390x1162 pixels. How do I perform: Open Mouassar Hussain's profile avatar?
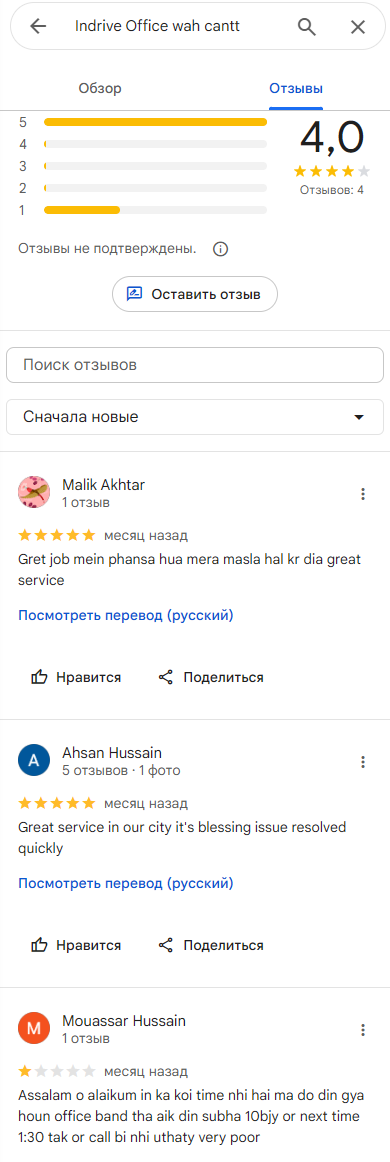tap(33, 1029)
